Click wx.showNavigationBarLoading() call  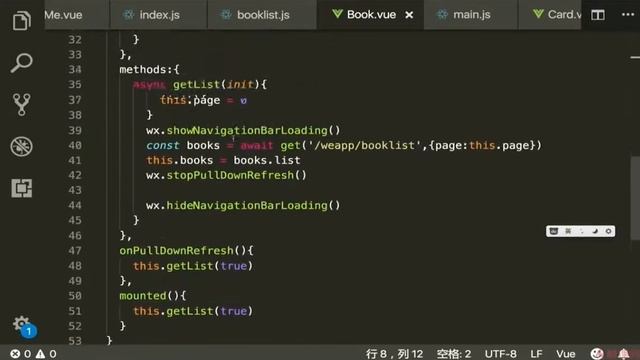pyautogui.click(x=243, y=130)
